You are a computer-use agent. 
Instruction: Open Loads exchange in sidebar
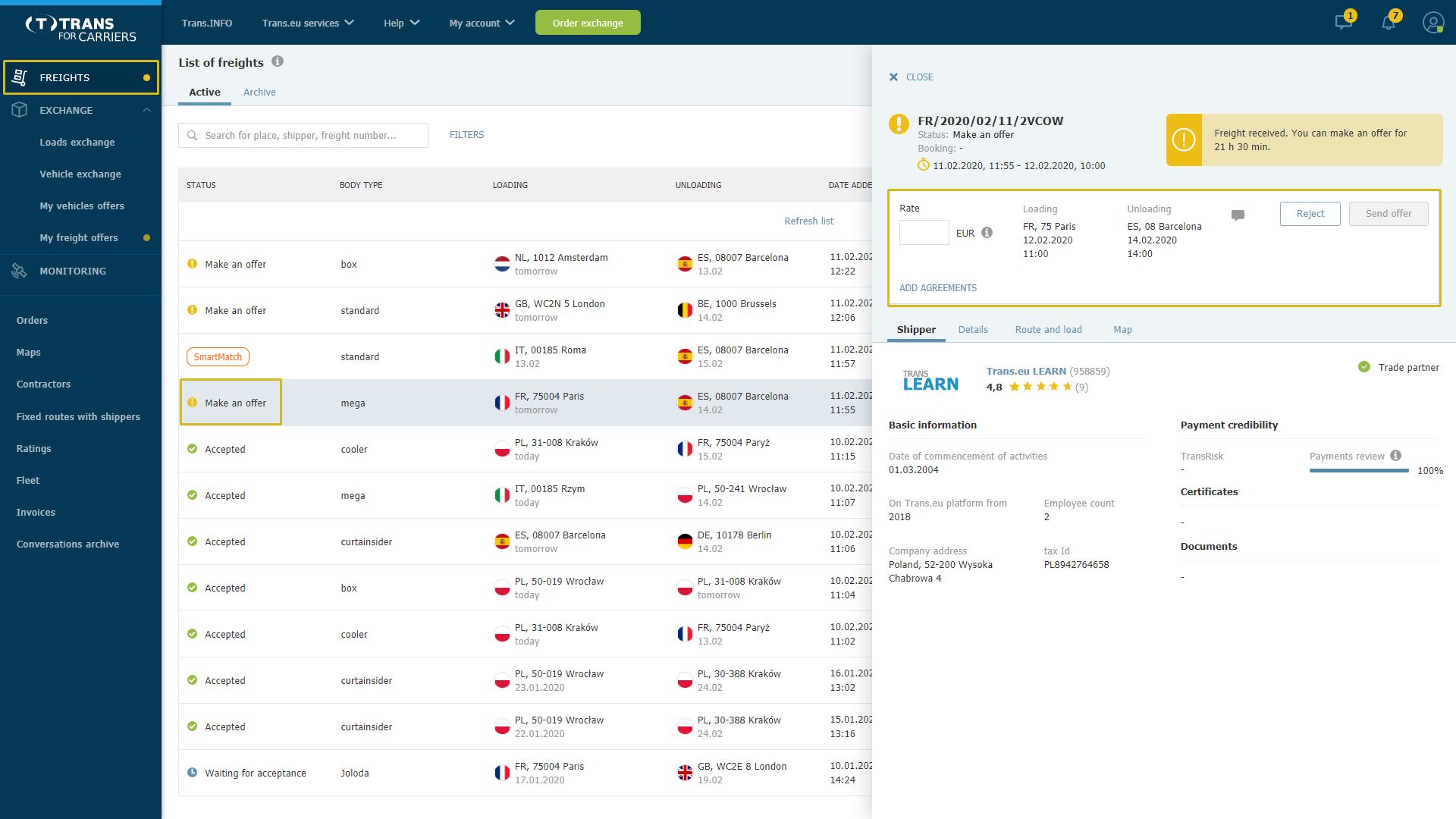77,142
